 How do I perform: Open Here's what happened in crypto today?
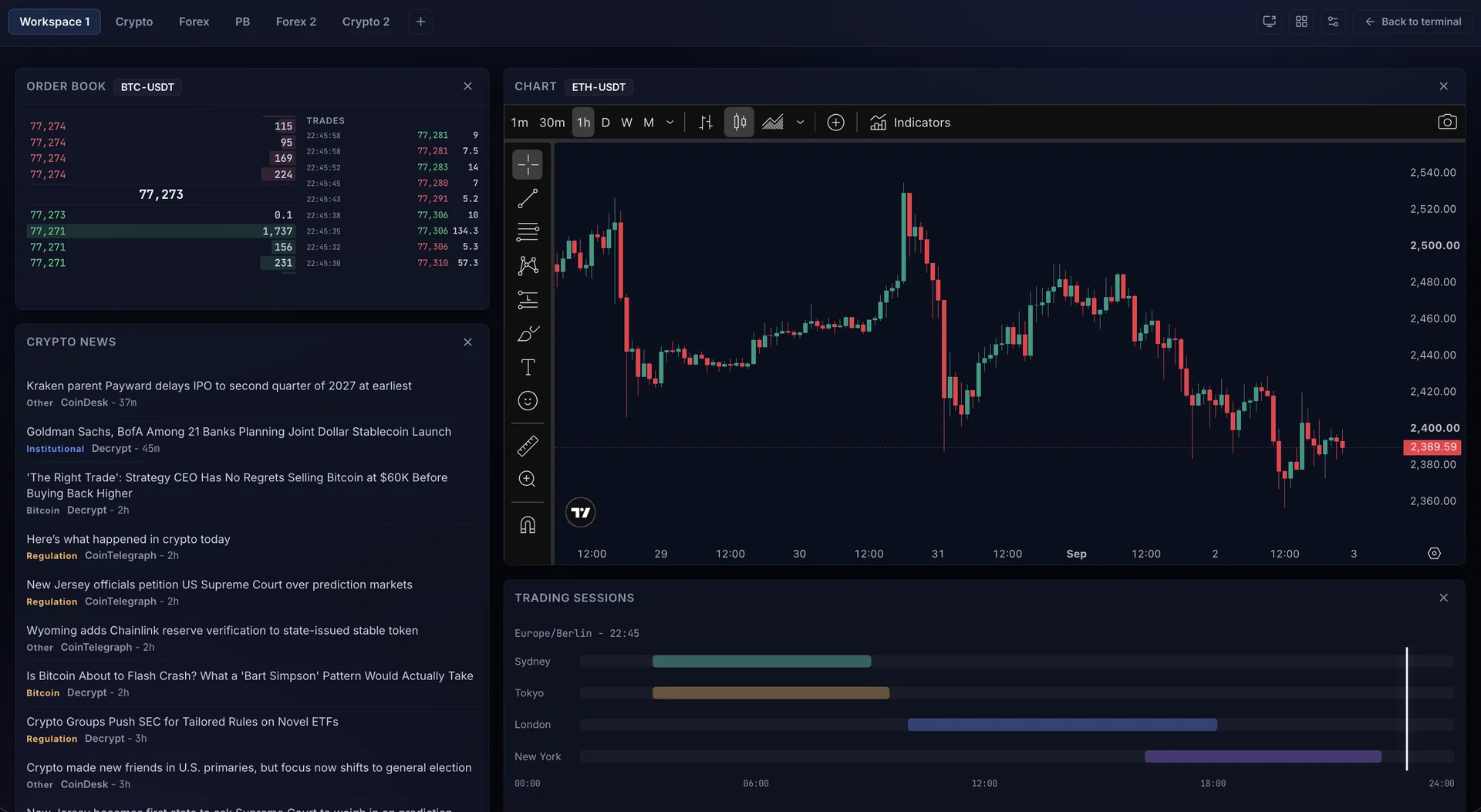point(128,540)
